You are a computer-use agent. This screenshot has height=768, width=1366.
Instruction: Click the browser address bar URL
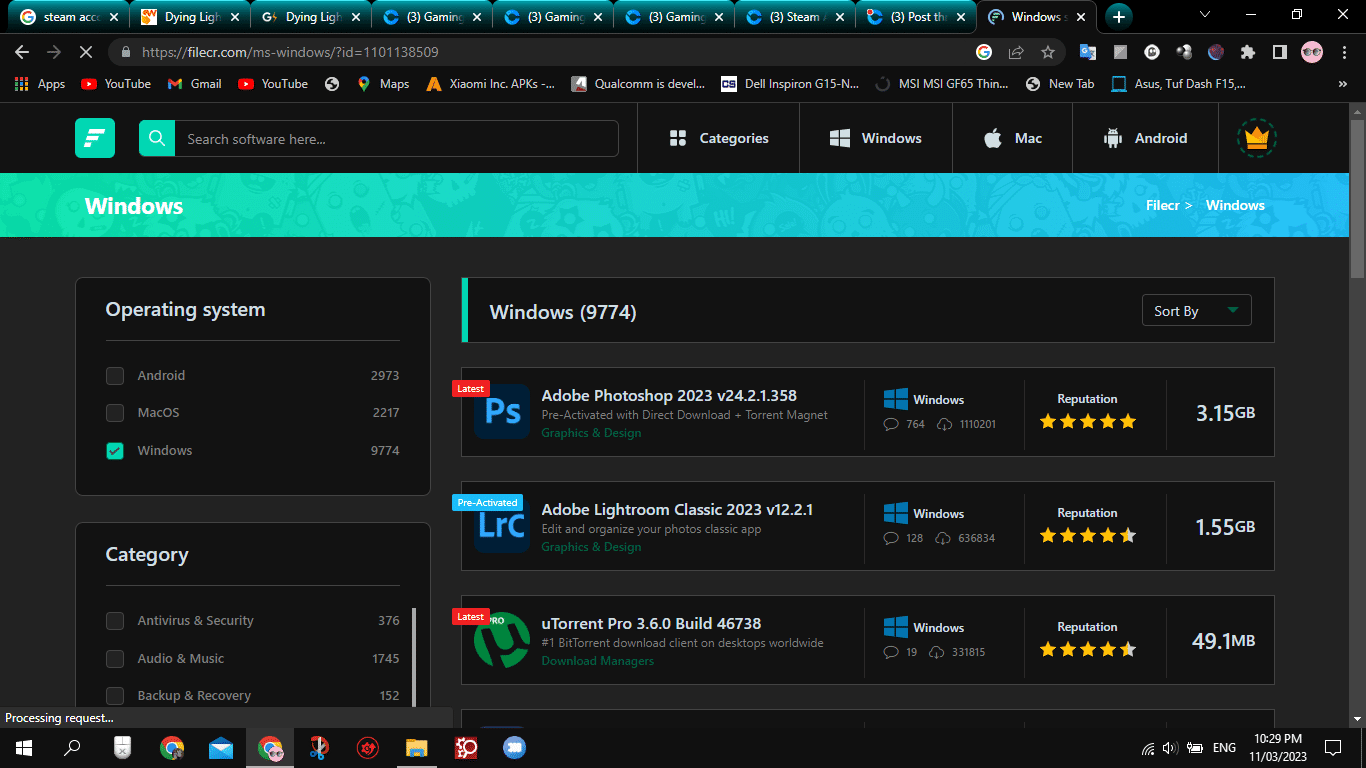tap(290, 52)
